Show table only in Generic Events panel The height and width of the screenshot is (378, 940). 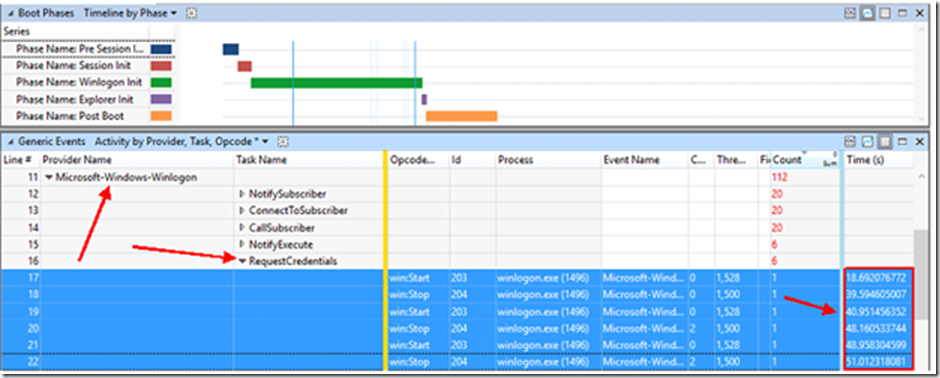[x=885, y=142]
